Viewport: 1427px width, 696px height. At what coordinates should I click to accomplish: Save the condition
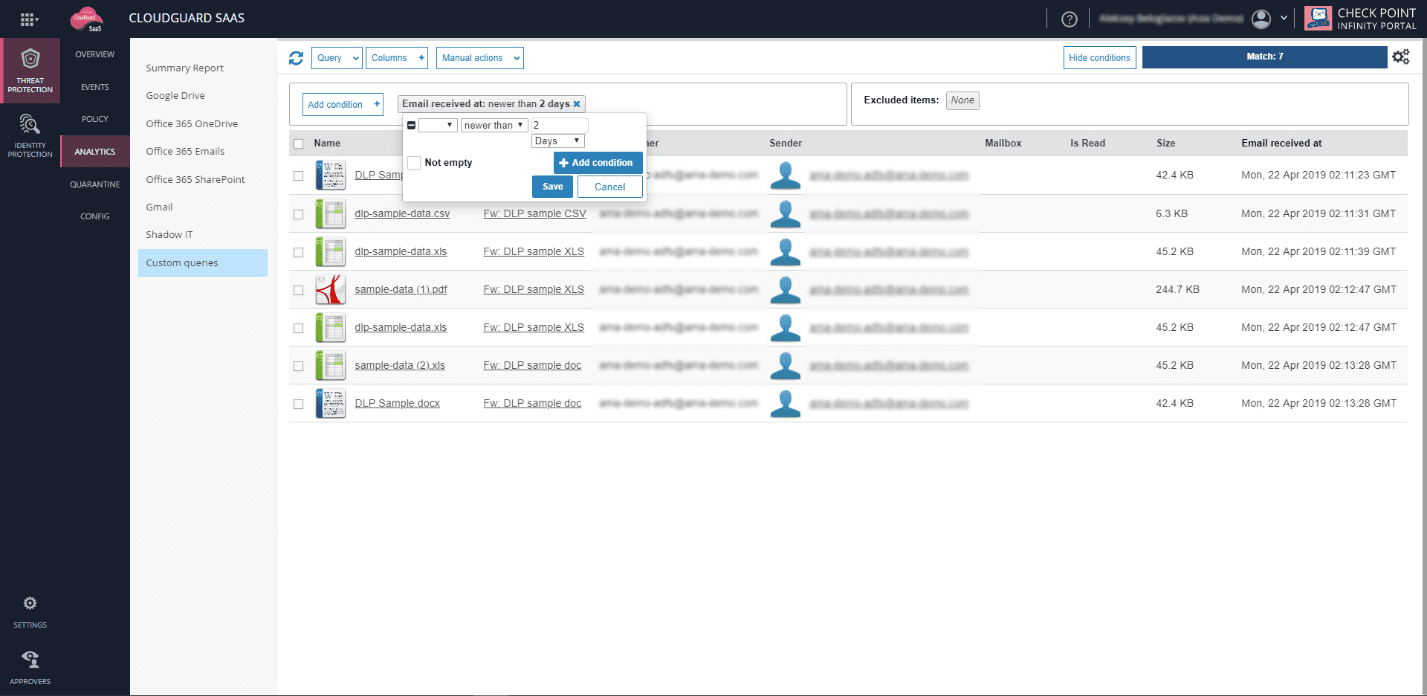click(x=552, y=186)
